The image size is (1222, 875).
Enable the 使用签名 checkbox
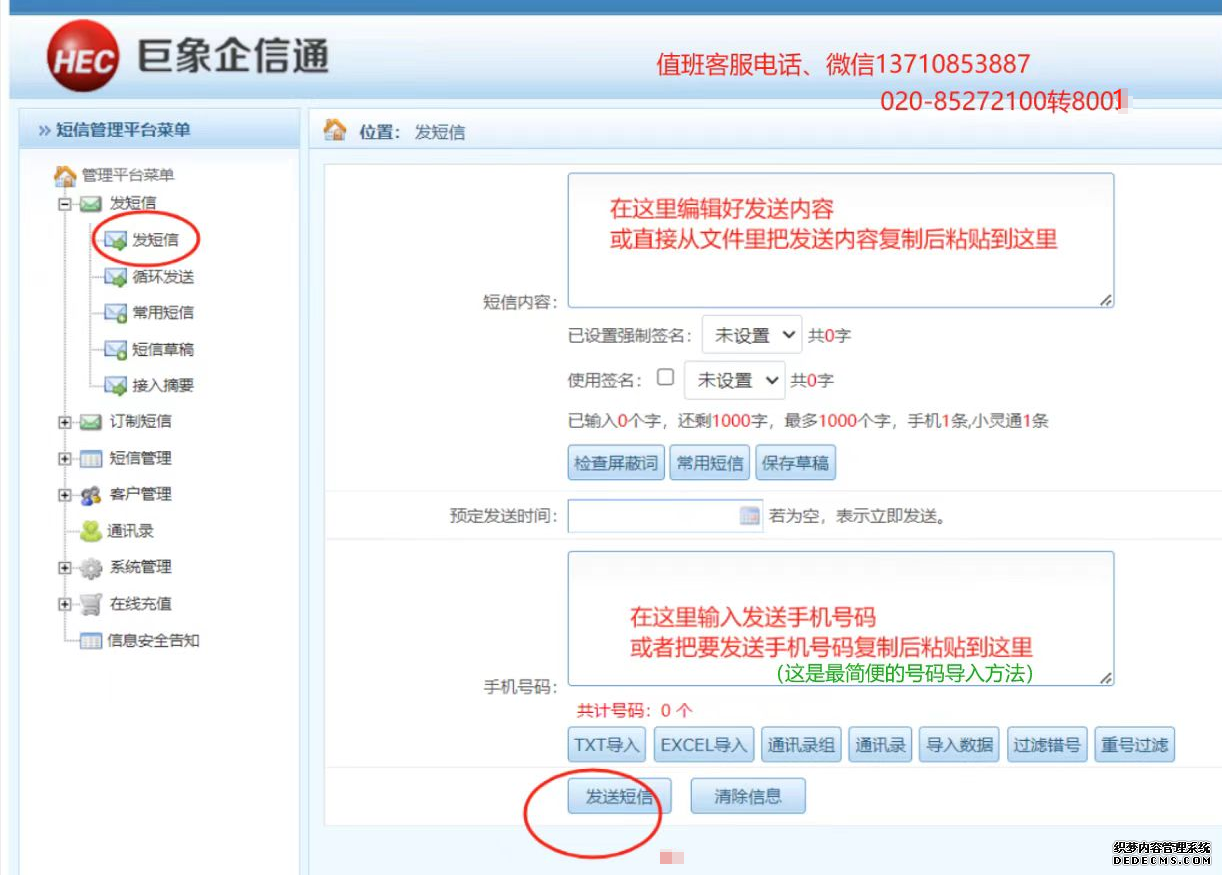coord(665,378)
